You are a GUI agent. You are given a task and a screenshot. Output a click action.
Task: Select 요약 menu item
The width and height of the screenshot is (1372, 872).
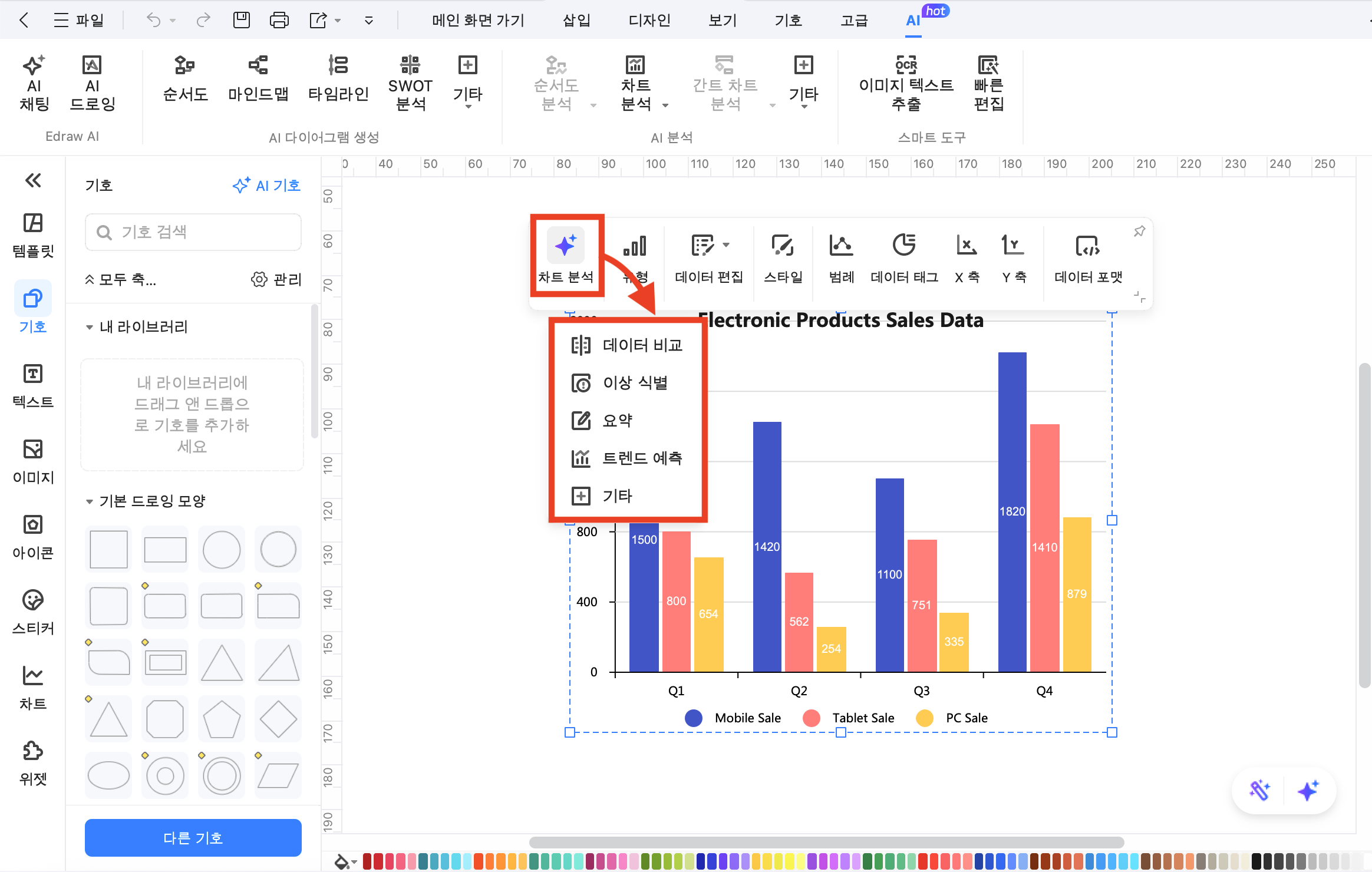coord(628,421)
